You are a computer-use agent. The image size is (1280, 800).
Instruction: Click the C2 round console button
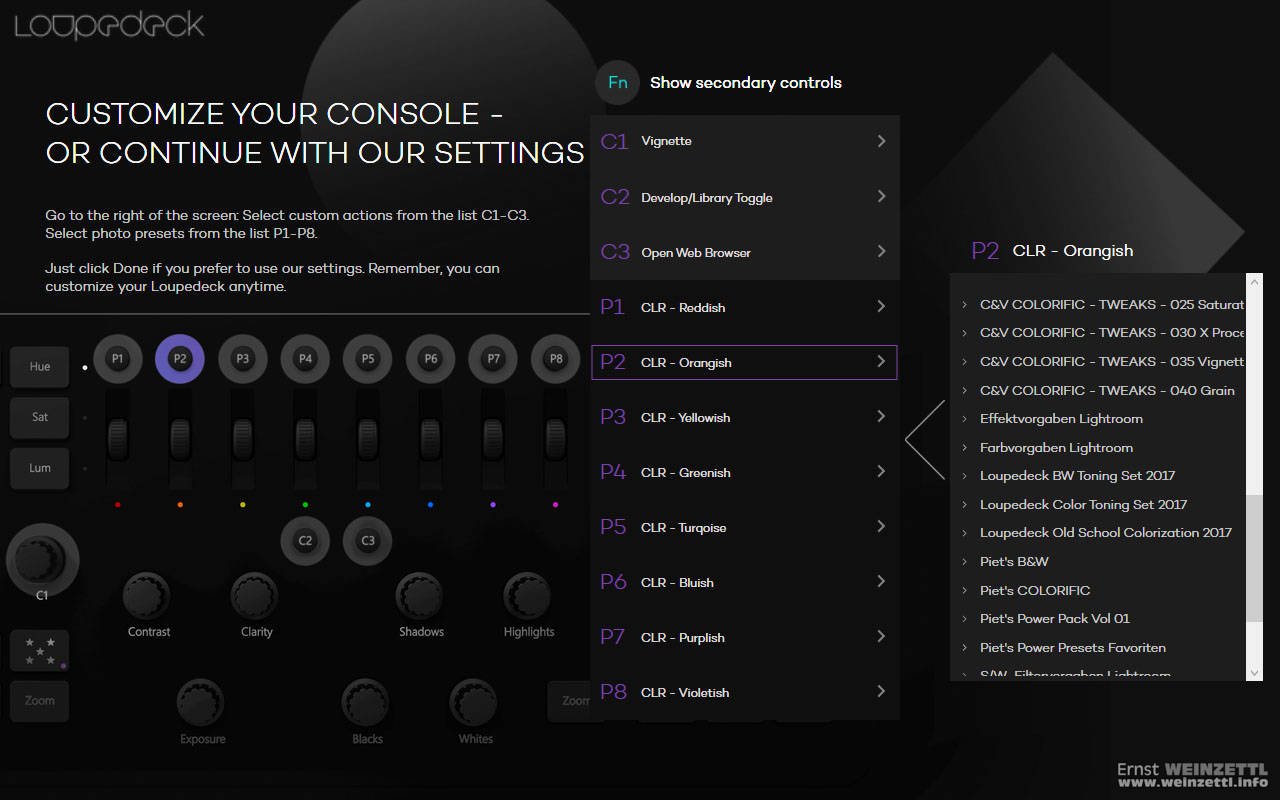305,541
